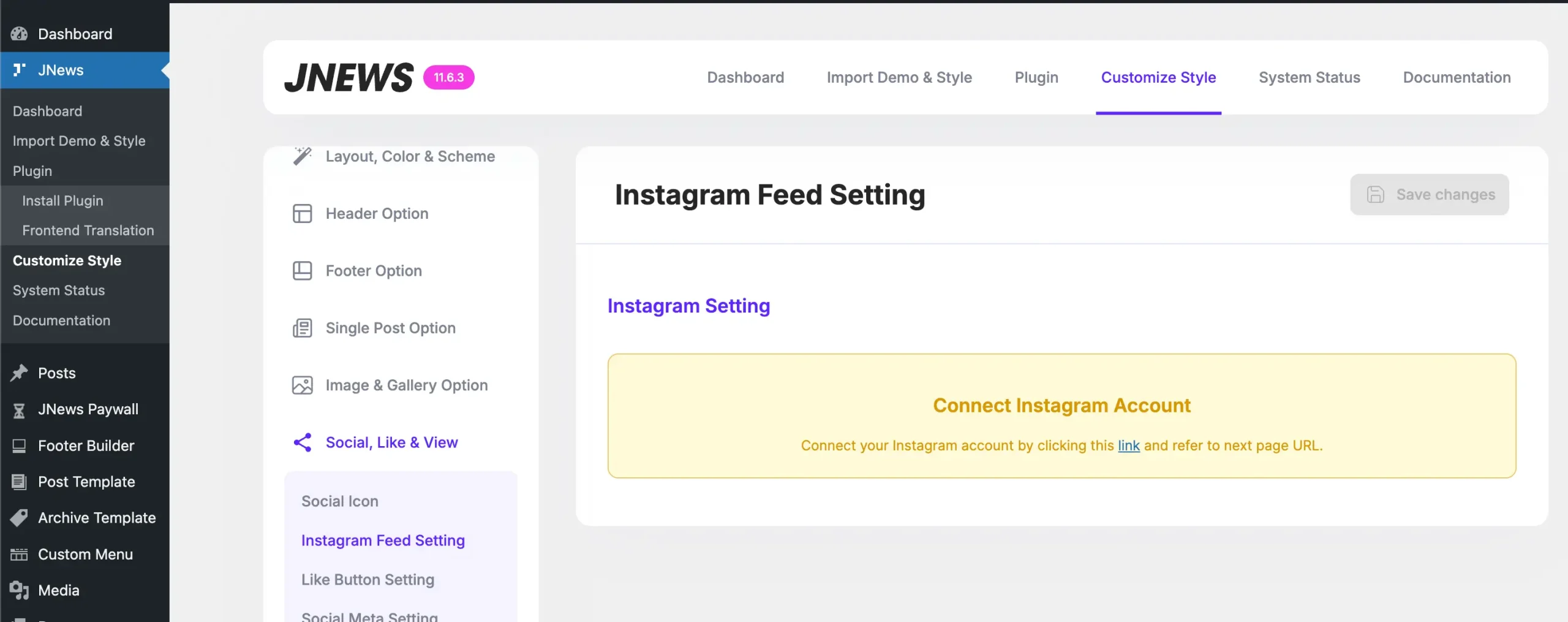Click the JNews Paywall hourglass icon

(x=19, y=410)
